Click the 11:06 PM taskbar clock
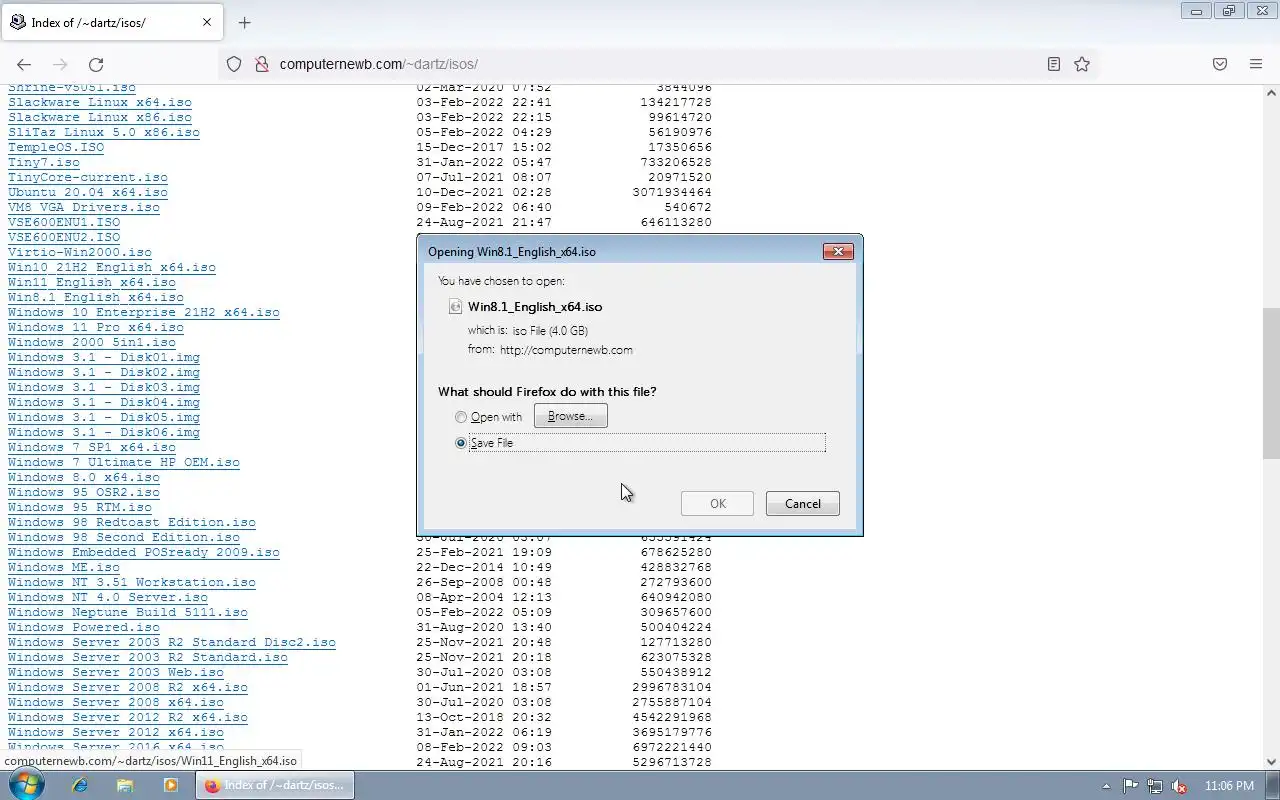1280x800 pixels. pos(1229,786)
